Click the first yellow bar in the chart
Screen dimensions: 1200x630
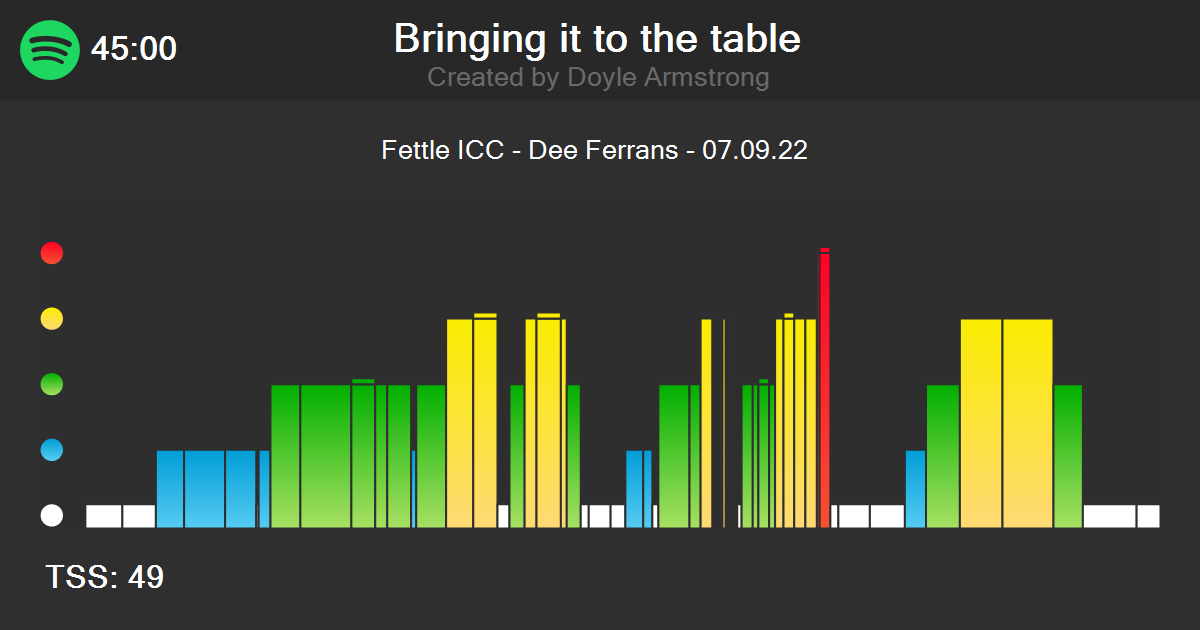tap(459, 423)
